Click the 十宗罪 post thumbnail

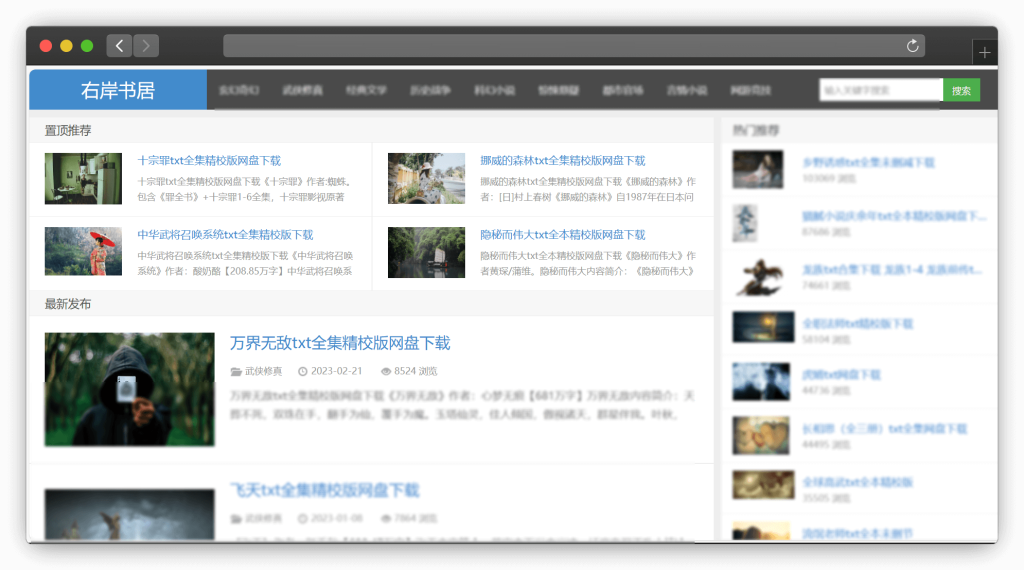pos(83,178)
